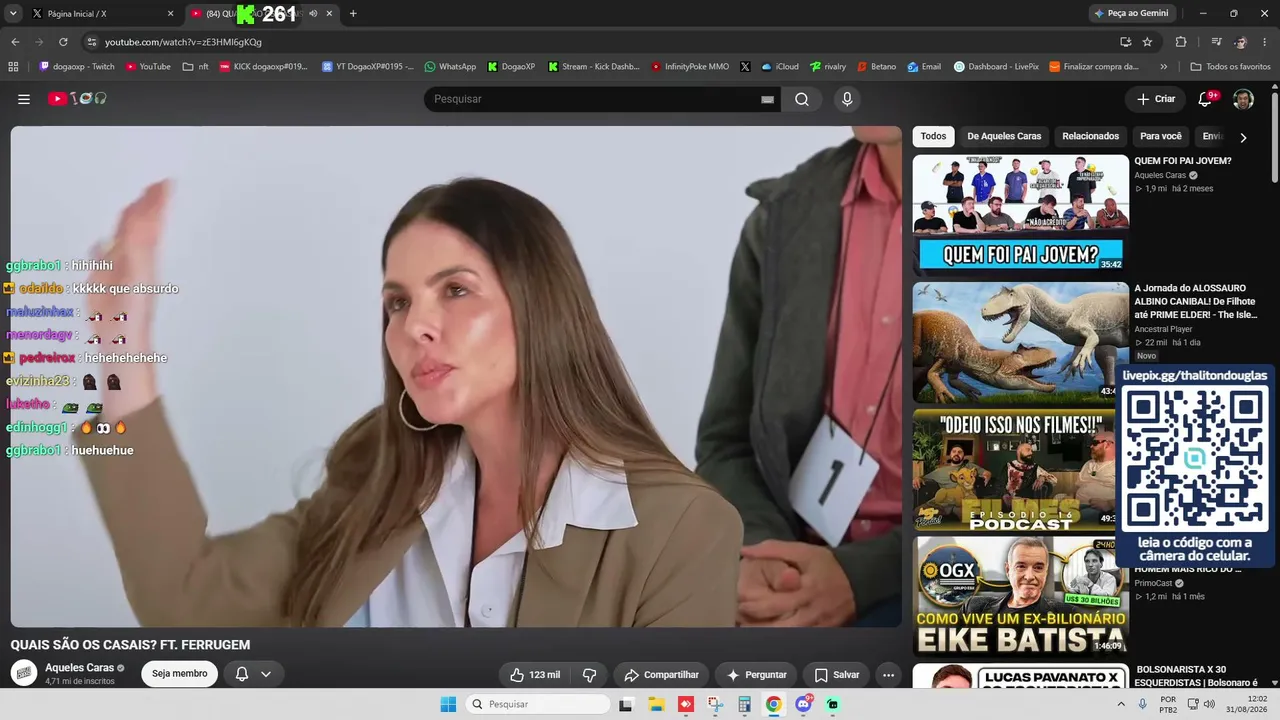Open the nft bookmarks folder
1280x720 pixels.
coord(195,67)
